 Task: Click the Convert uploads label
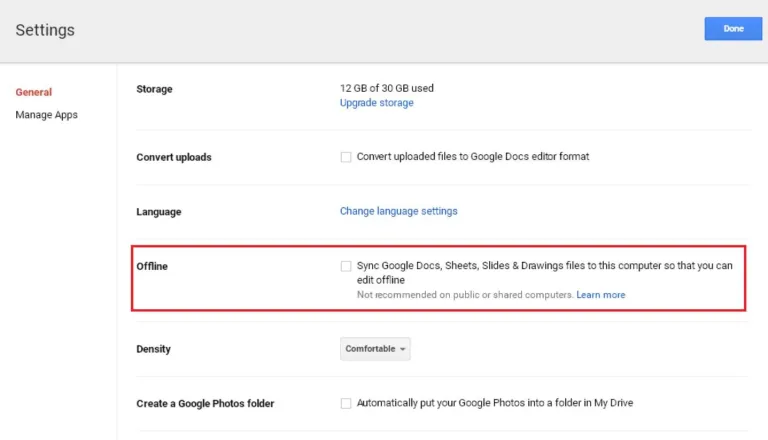click(174, 157)
